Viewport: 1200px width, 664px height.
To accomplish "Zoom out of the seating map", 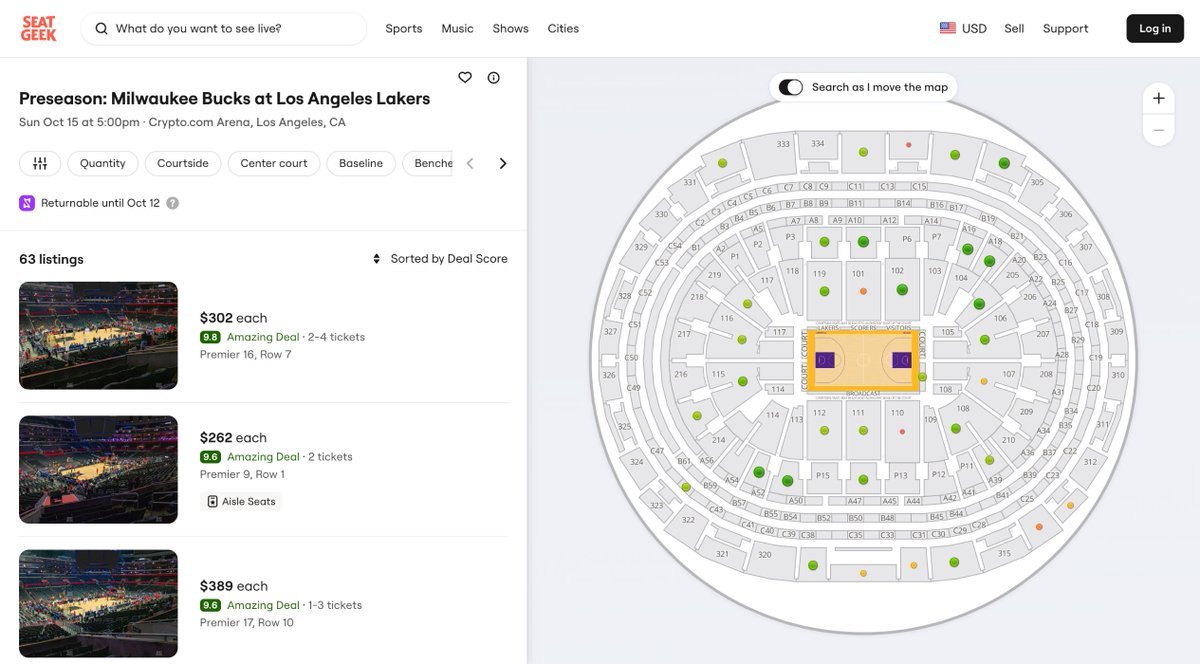I will click(1158, 130).
